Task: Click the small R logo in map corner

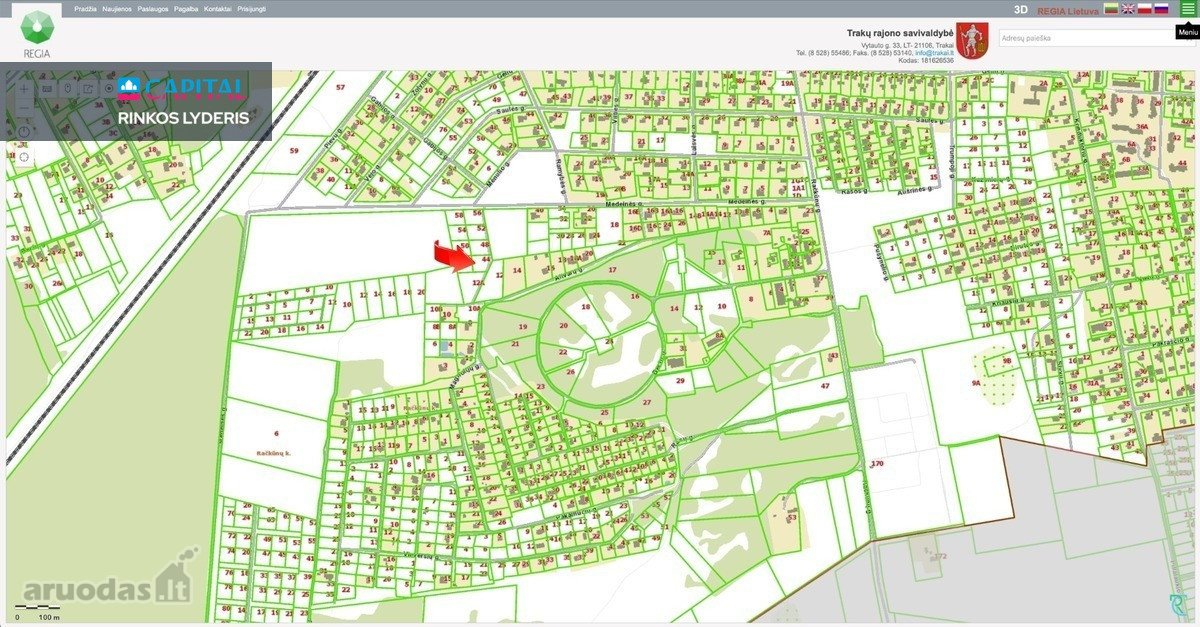Action: pos(1177,603)
